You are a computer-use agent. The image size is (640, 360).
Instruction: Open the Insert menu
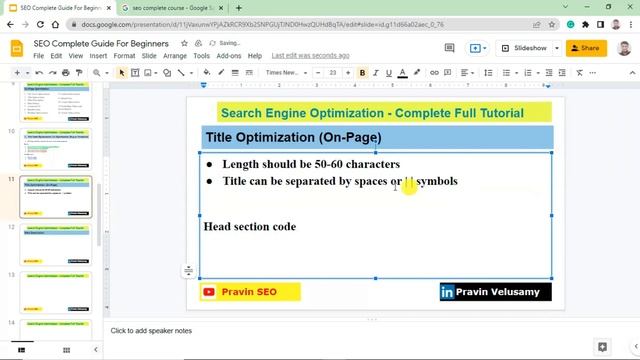tap(98, 56)
